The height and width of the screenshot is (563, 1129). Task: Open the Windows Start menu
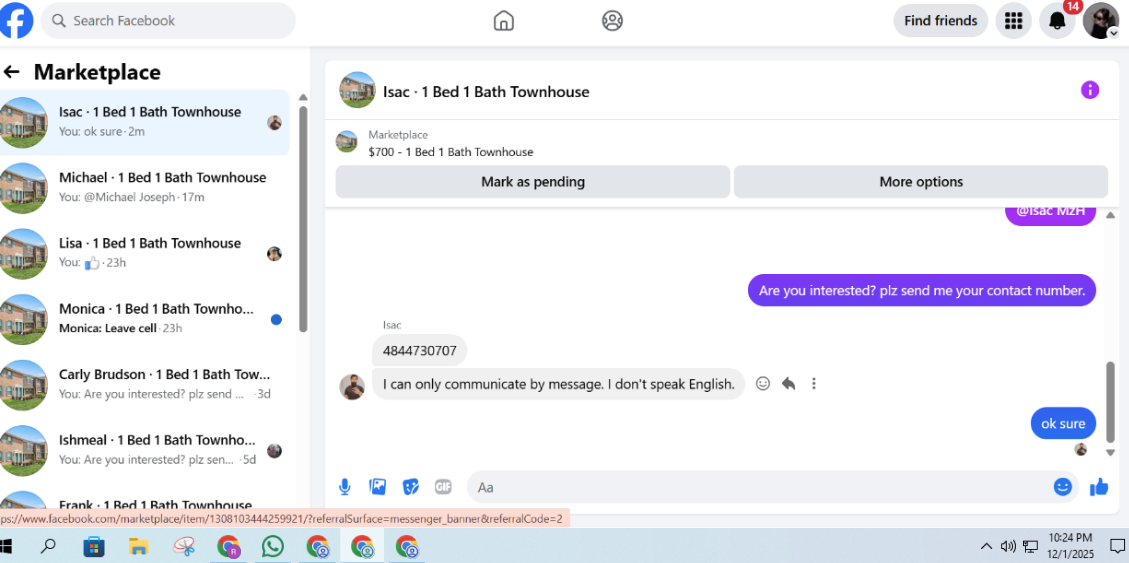pos(6,546)
